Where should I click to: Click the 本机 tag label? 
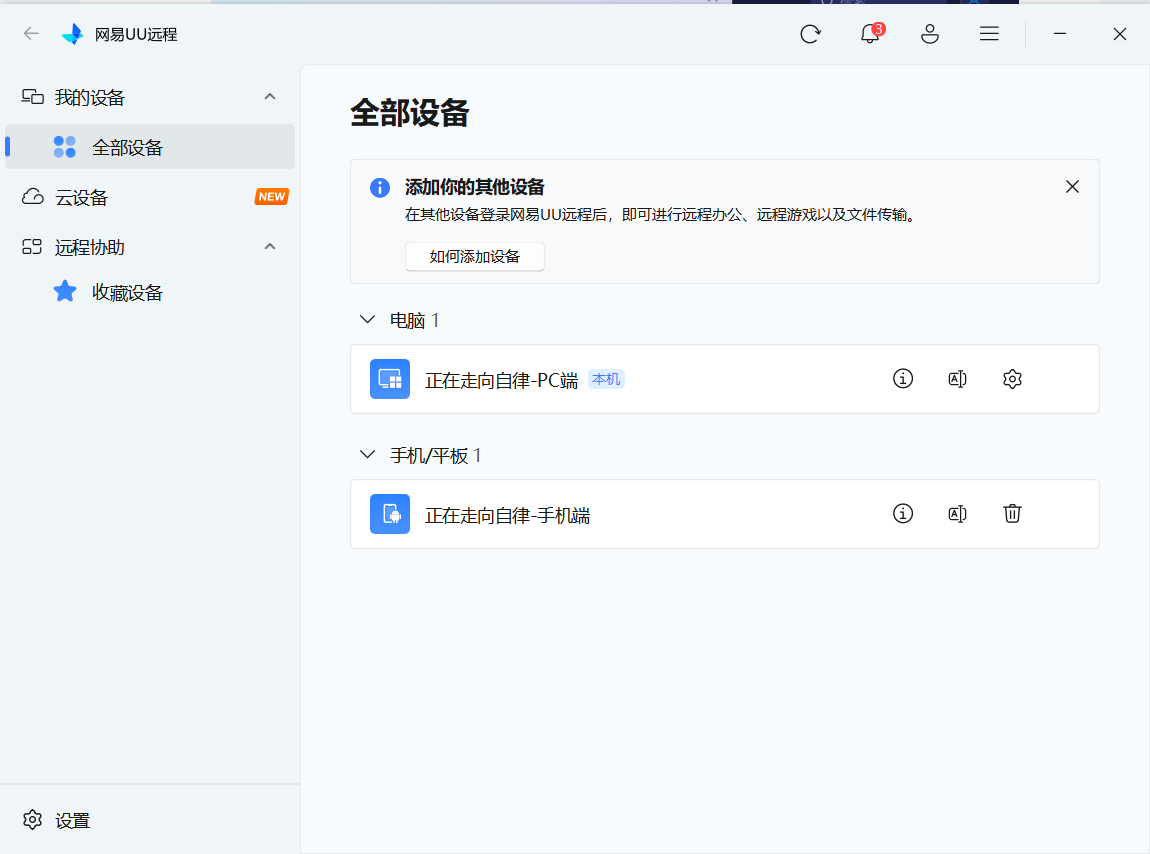(606, 379)
